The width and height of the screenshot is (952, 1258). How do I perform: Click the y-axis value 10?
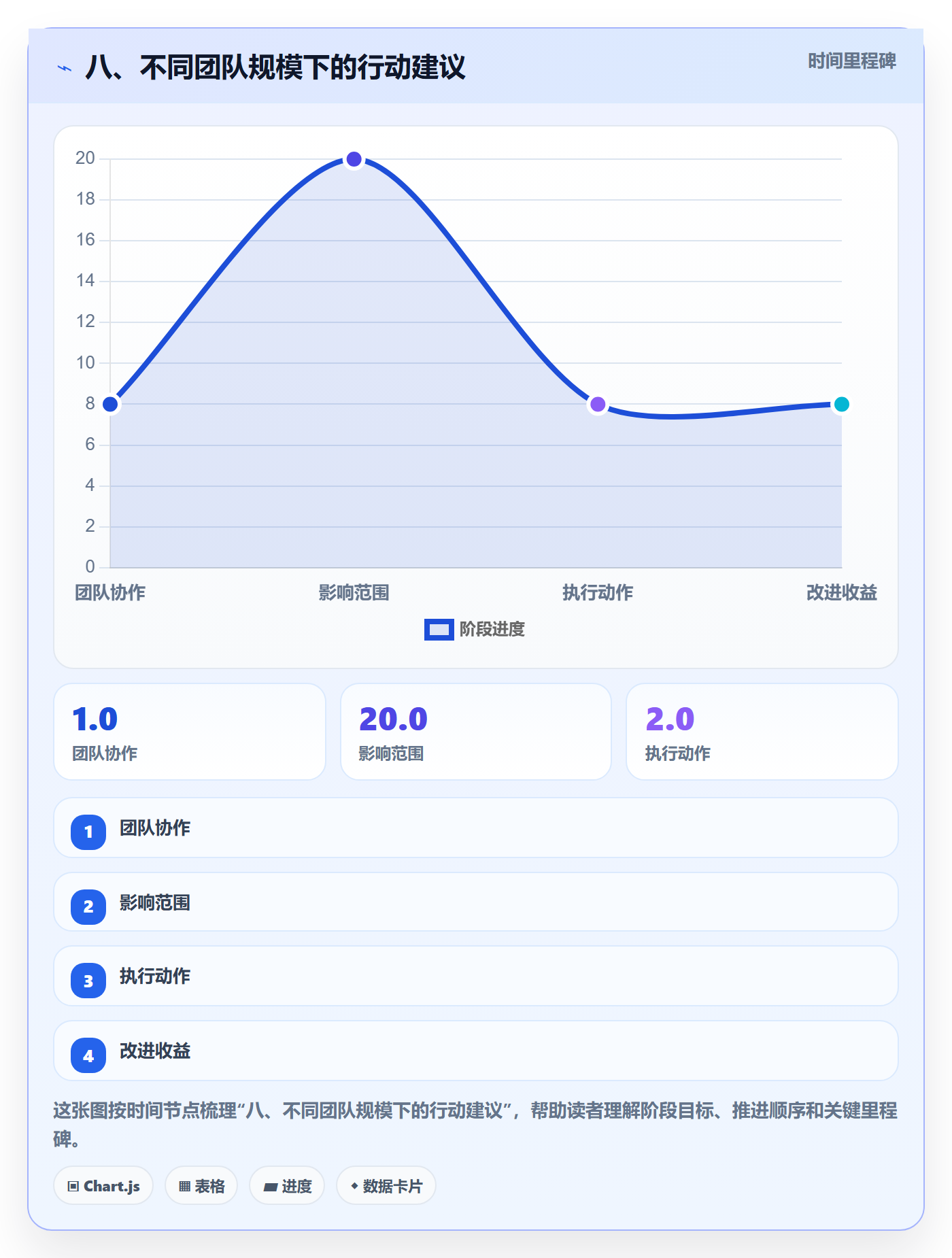(x=86, y=363)
